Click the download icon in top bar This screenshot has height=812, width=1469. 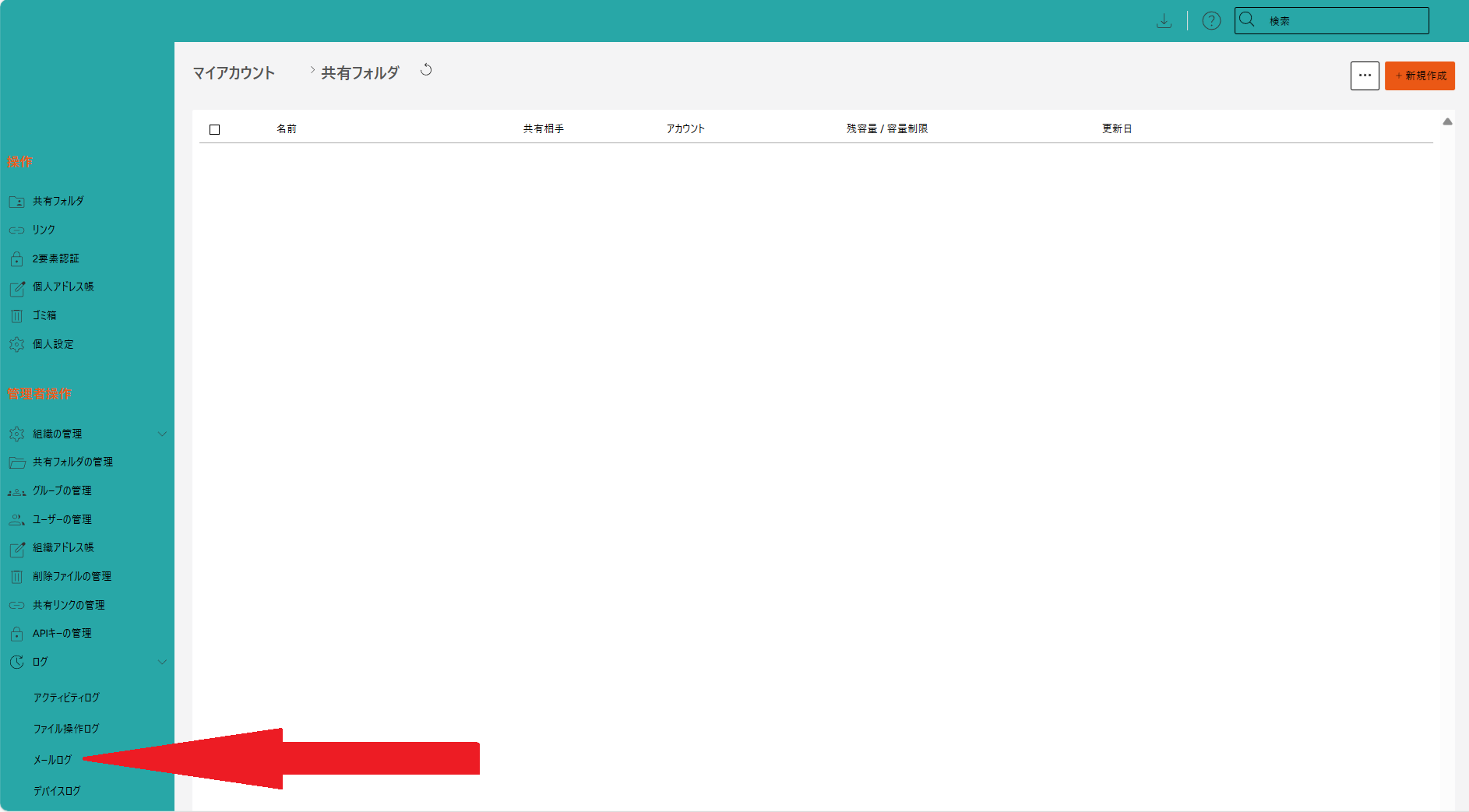1164,21
